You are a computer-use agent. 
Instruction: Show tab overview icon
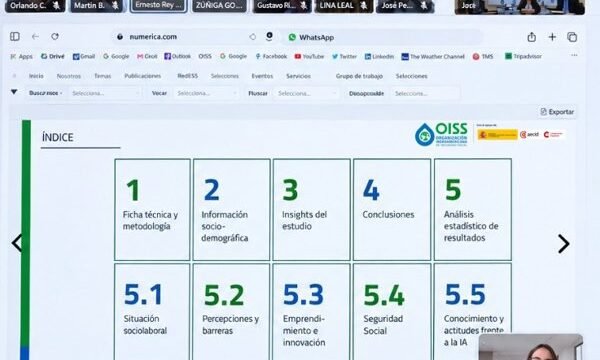click(572, 37)
